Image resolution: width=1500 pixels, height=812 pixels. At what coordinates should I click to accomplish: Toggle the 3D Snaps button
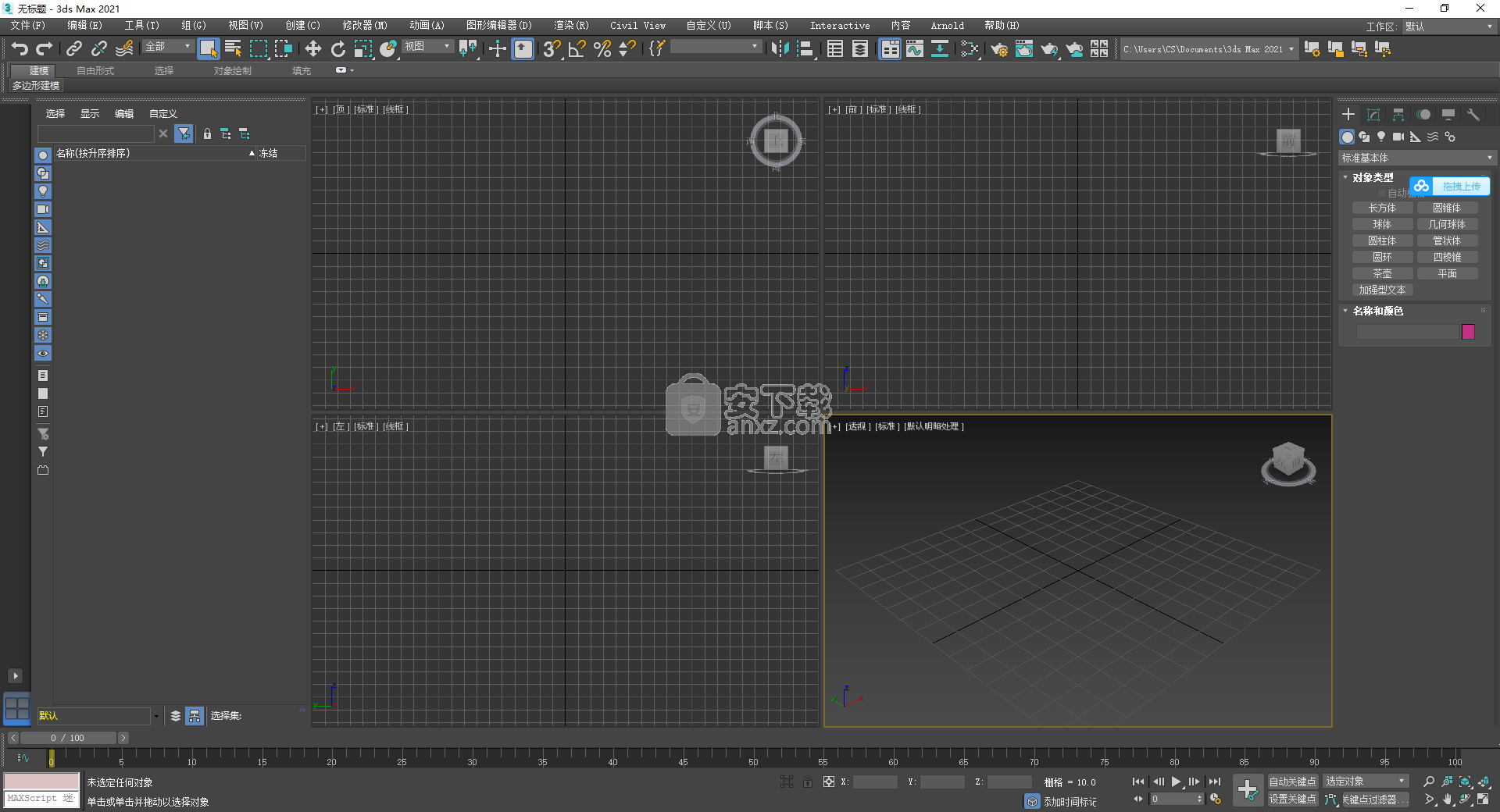[x=552, y=49]
